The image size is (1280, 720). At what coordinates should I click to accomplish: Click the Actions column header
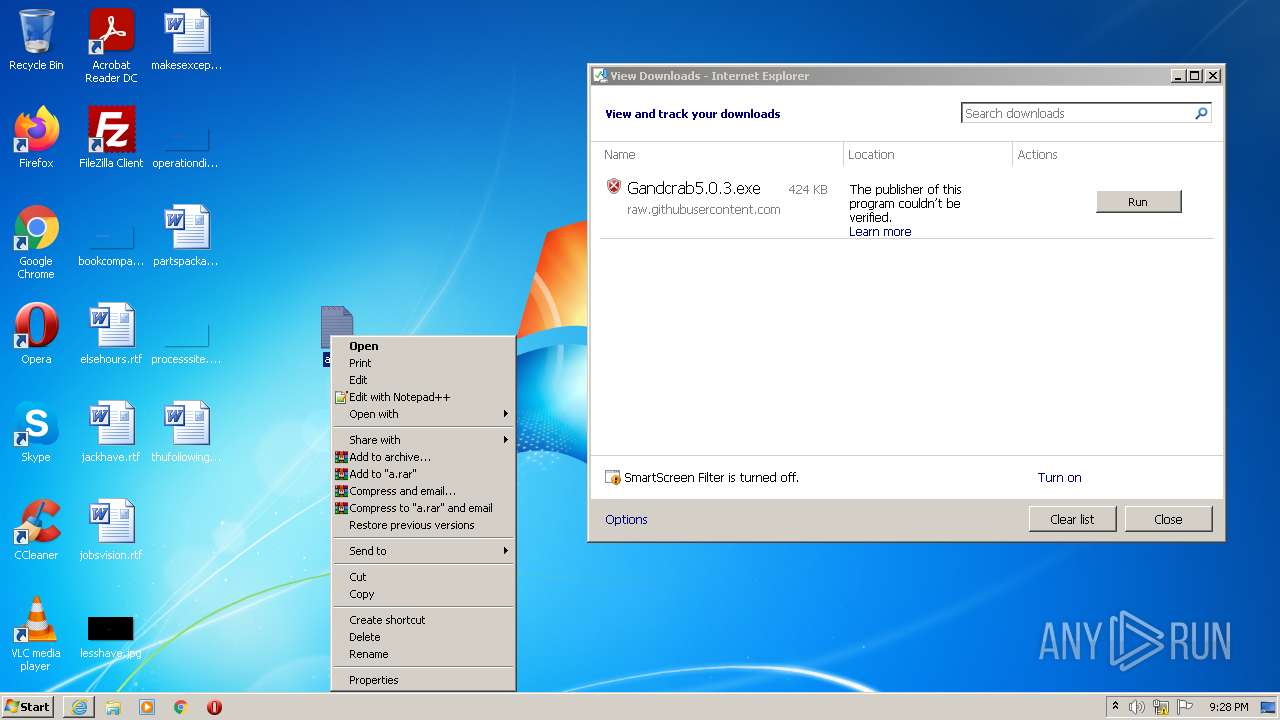[1037, 155]
